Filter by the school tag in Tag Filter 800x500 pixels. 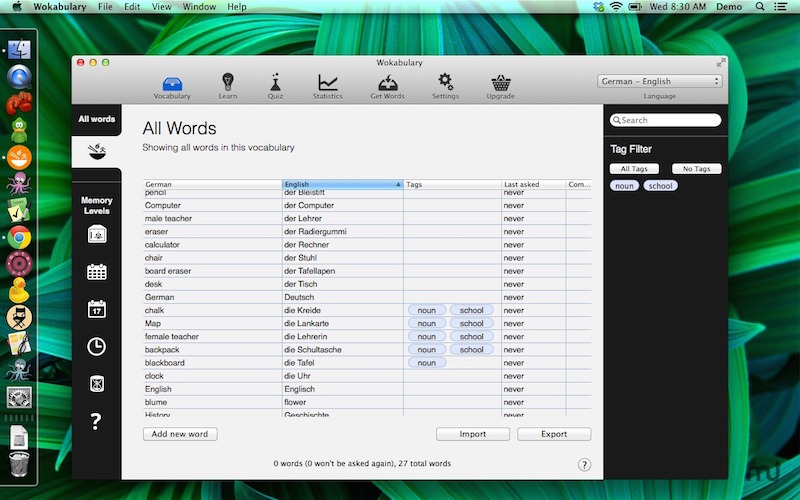point(660,186)
